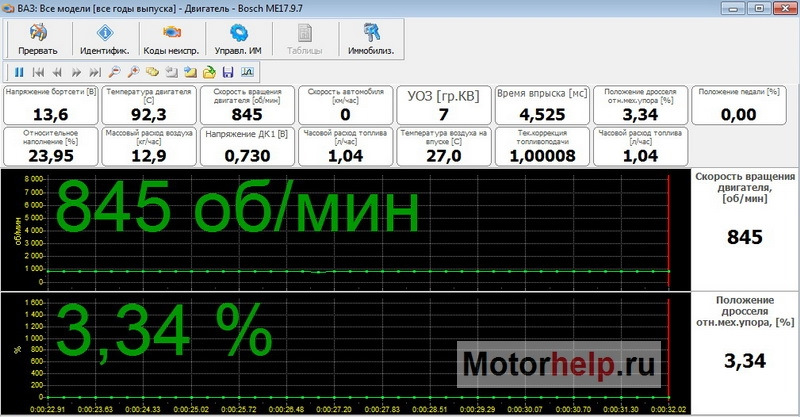
Task: Select the Напряжение бортсети parameter tile
Action: tap(51, 105)
